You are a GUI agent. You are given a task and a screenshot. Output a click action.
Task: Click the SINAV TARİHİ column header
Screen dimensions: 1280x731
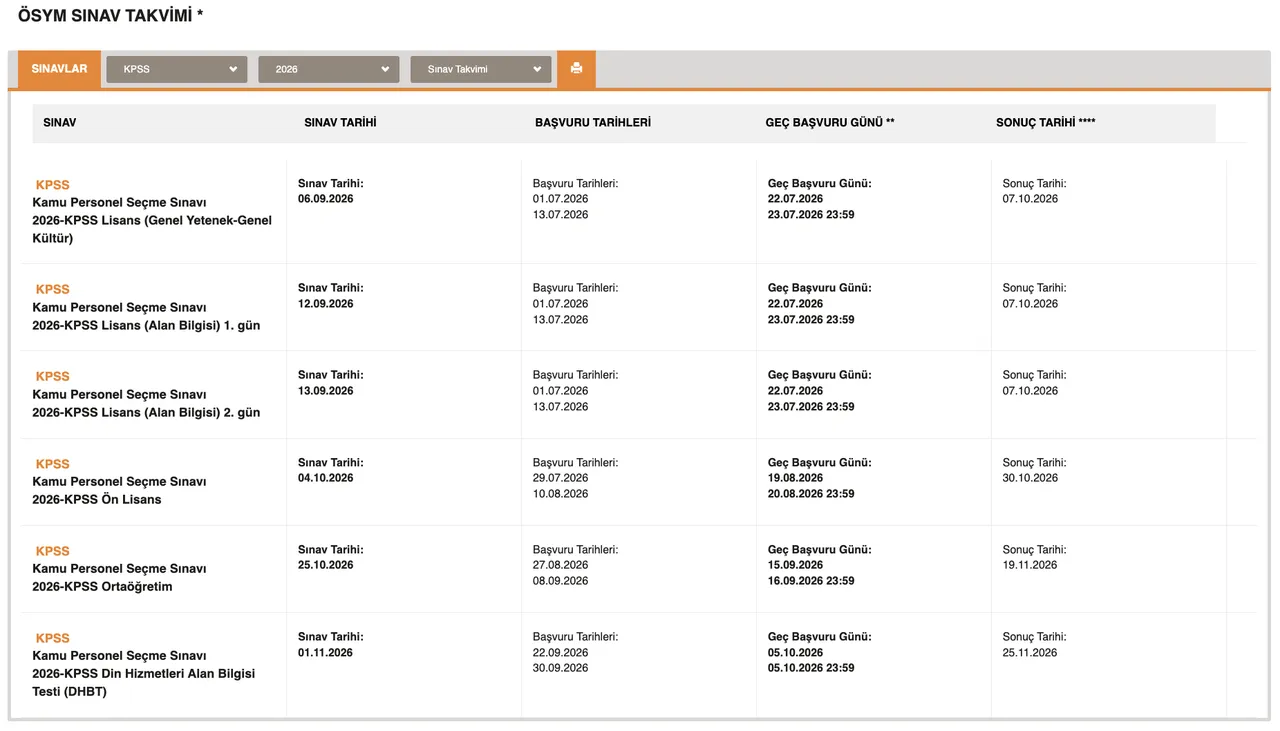pyautogui.click(x=340, y=123)
